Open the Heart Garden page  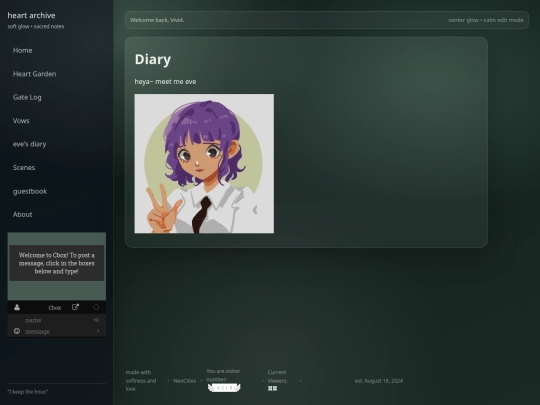pos(34,74)
